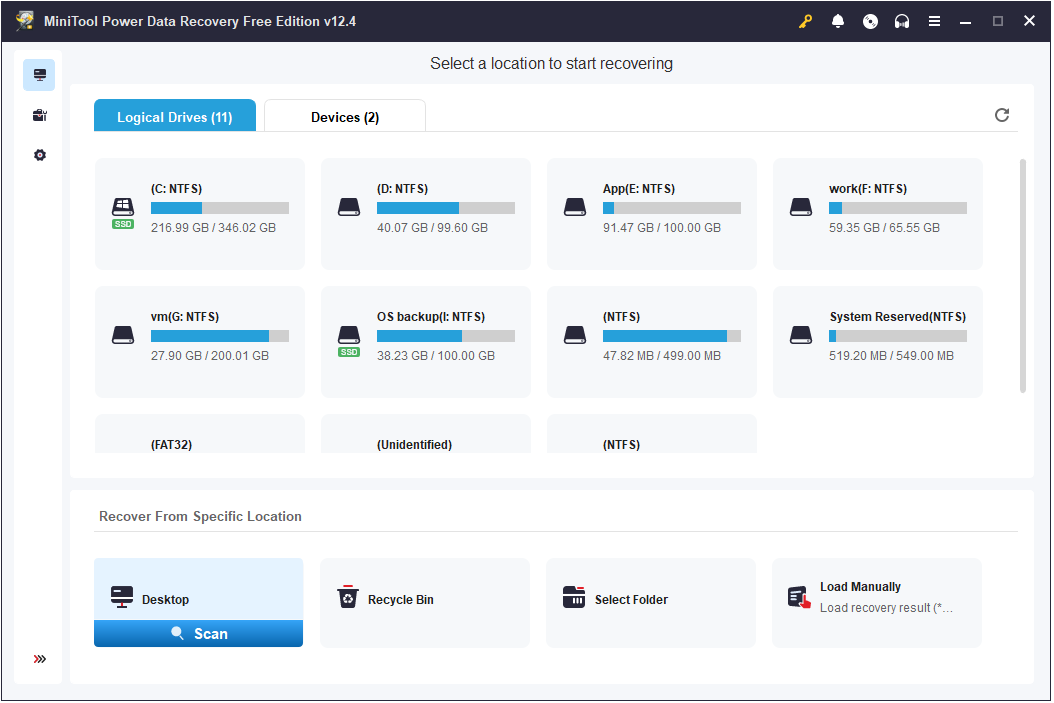Click the vm(G:) drive usage bar

[220, 336]
